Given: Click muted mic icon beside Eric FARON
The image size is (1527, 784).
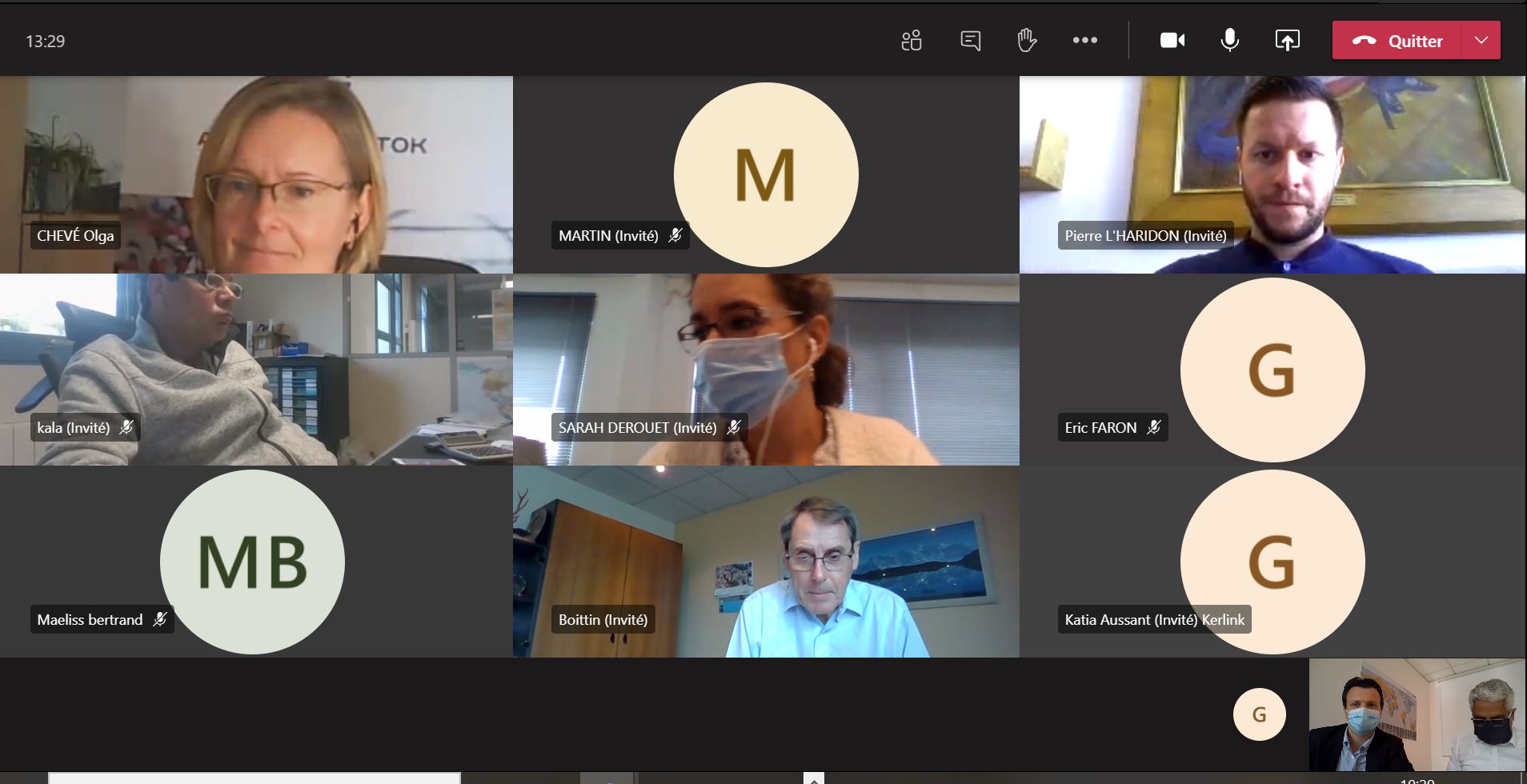Looking at the screenshot, I should click(x=1153, y=427).
